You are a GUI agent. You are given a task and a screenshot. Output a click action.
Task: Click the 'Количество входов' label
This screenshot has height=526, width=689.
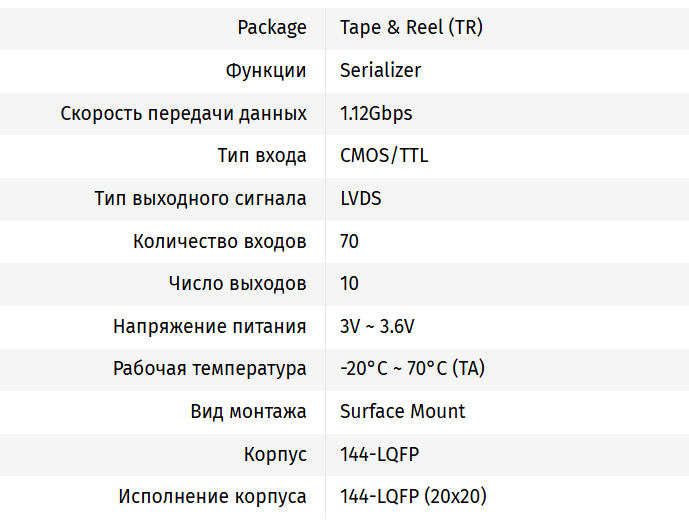pos(220,242)
